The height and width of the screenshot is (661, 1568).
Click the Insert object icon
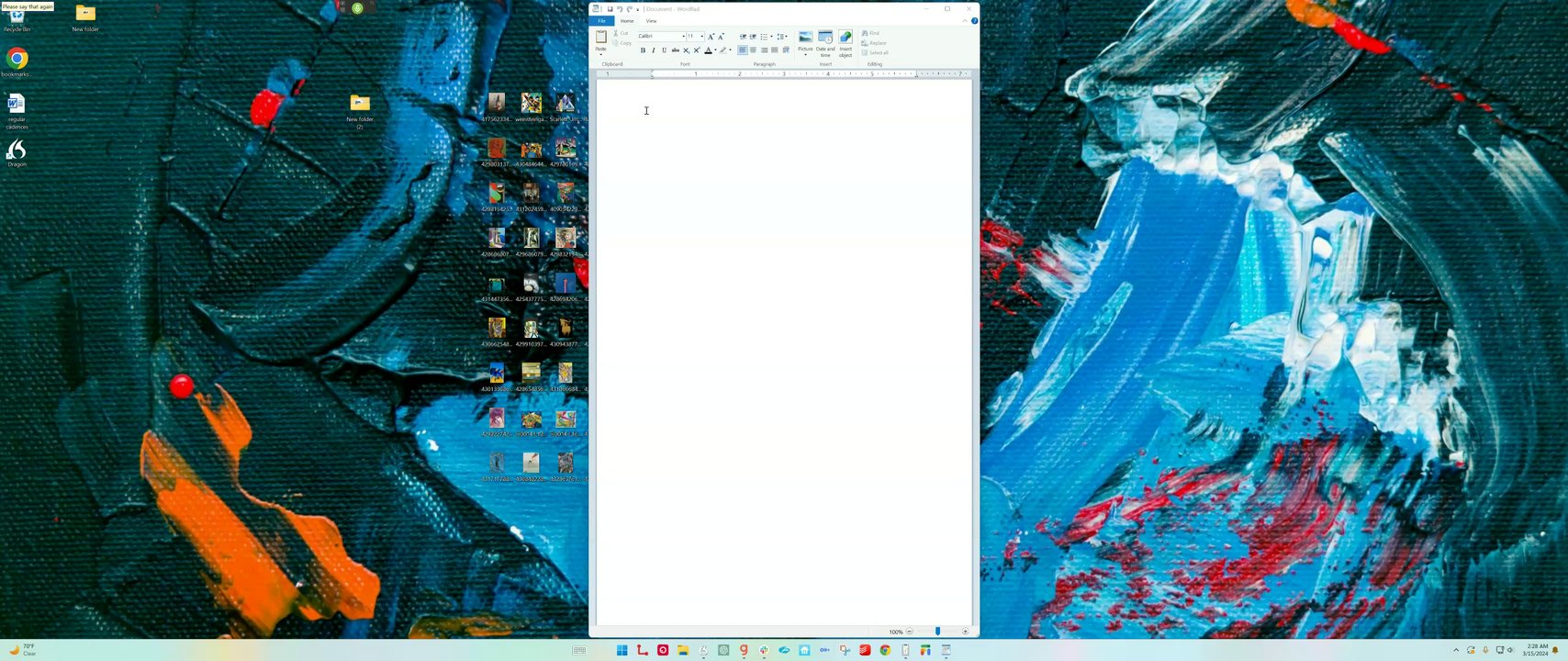(x=846, y=37)
